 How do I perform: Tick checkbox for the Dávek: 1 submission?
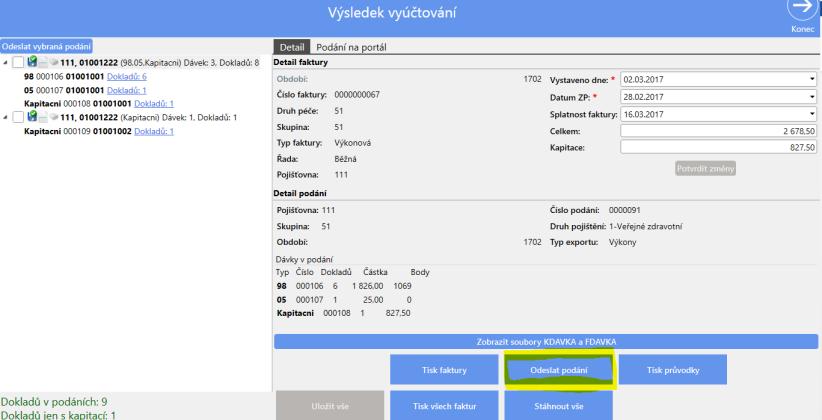(x=18, y=117)
